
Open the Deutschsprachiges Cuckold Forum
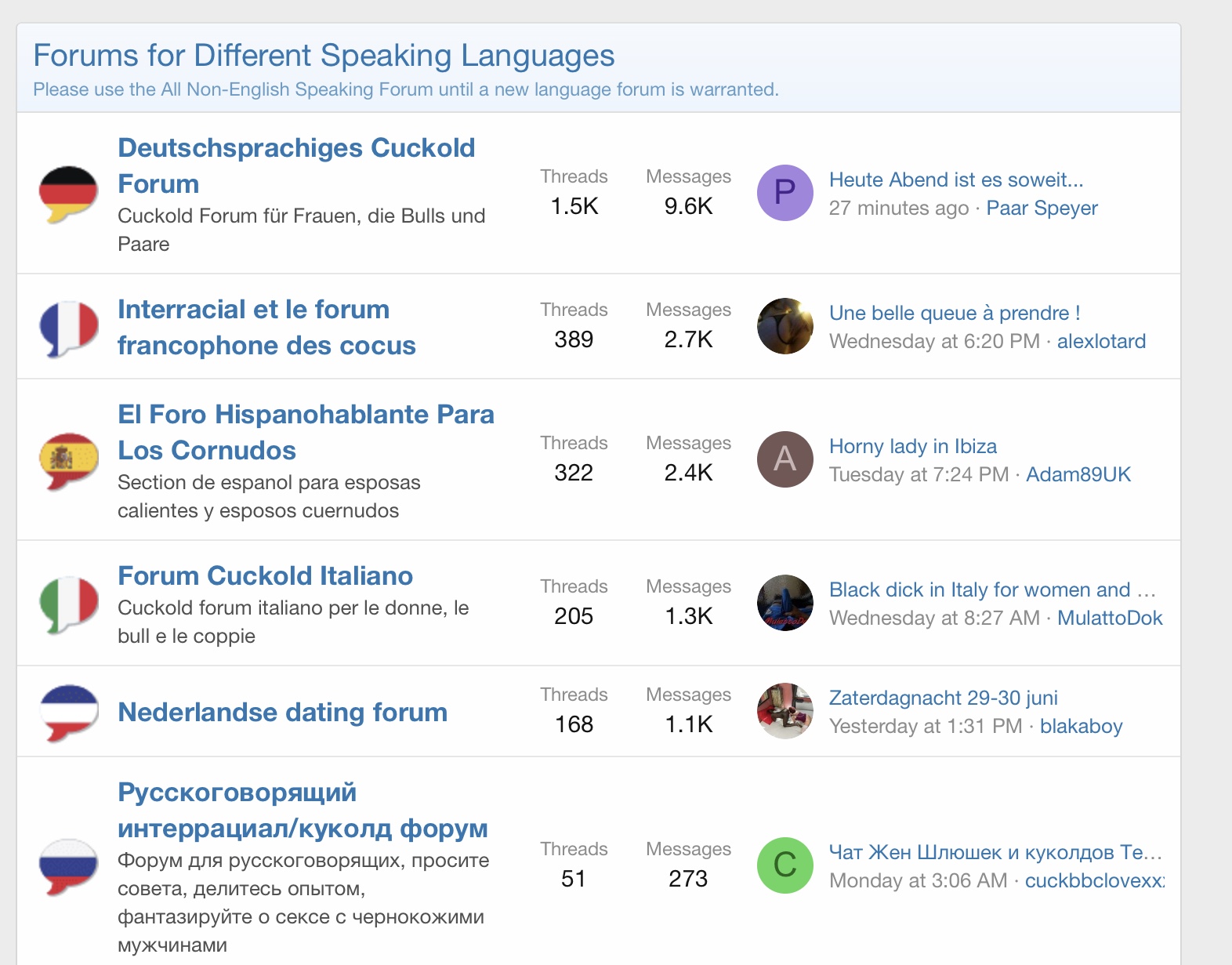(296, 165)
